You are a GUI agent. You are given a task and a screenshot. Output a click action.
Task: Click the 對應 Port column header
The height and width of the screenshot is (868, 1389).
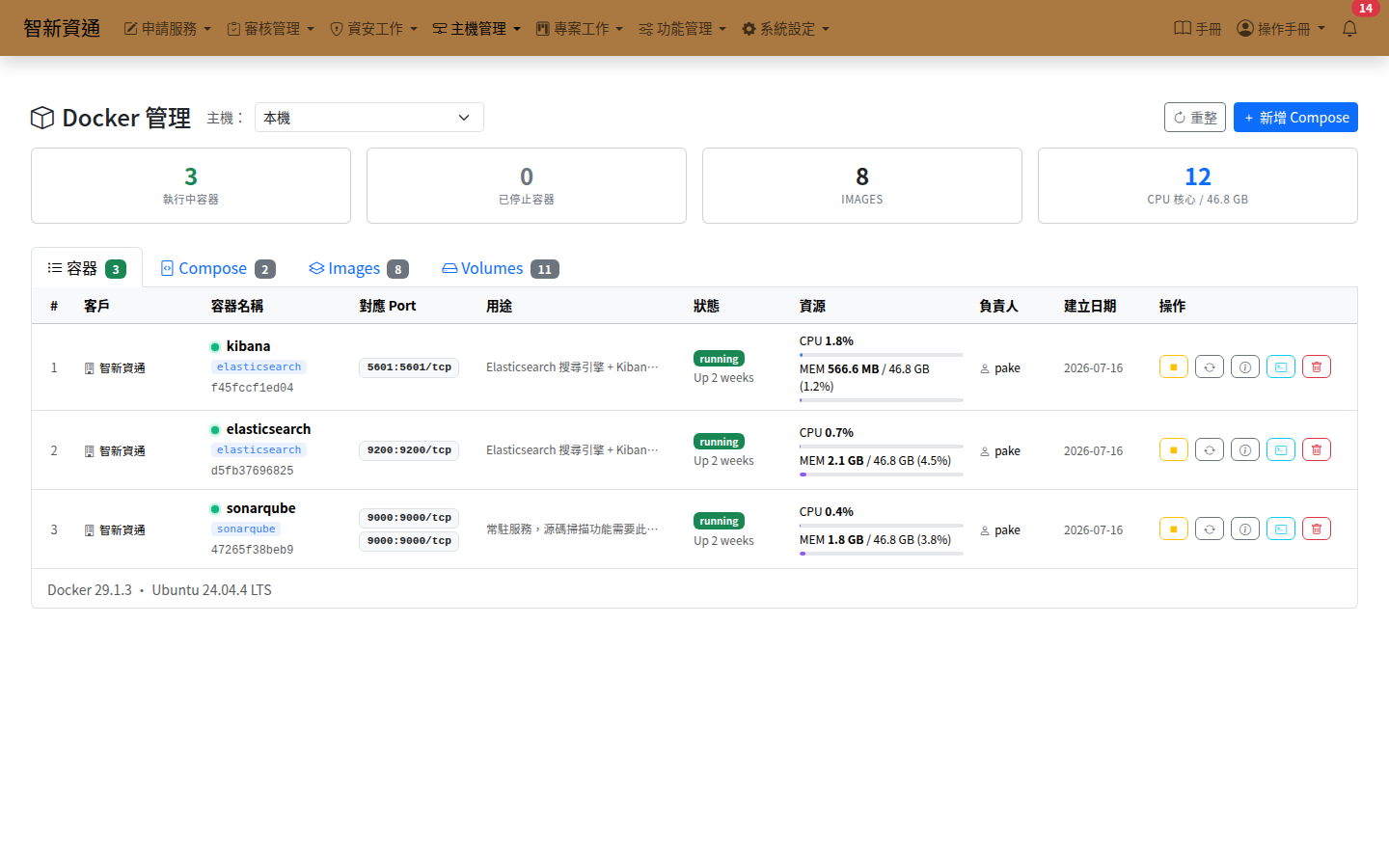click(388, 306)
